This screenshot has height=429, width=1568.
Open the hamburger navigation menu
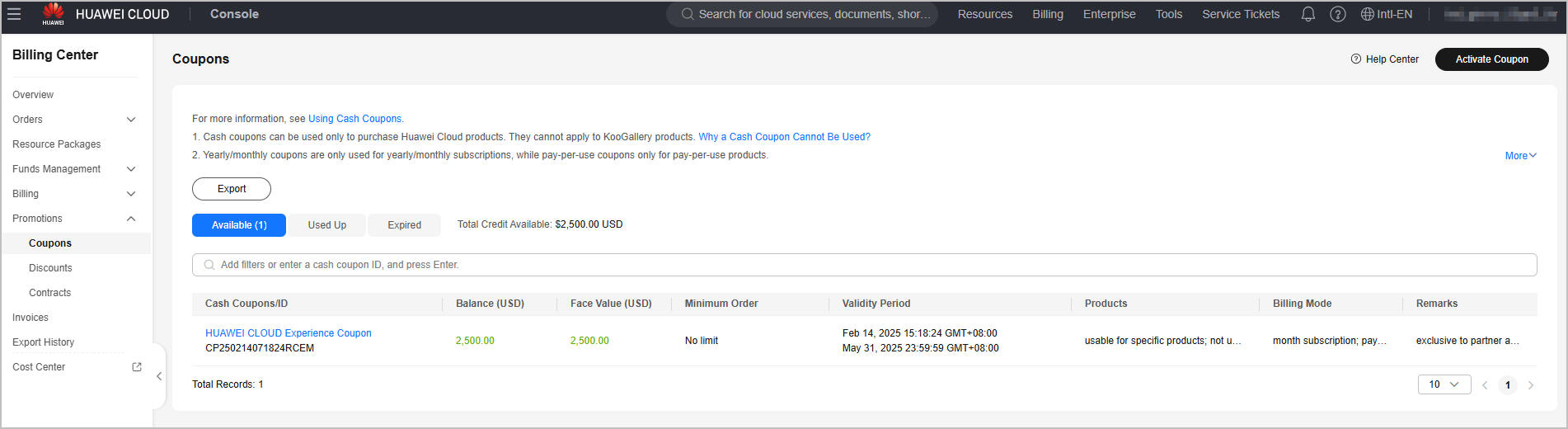(x=14, y=14)
